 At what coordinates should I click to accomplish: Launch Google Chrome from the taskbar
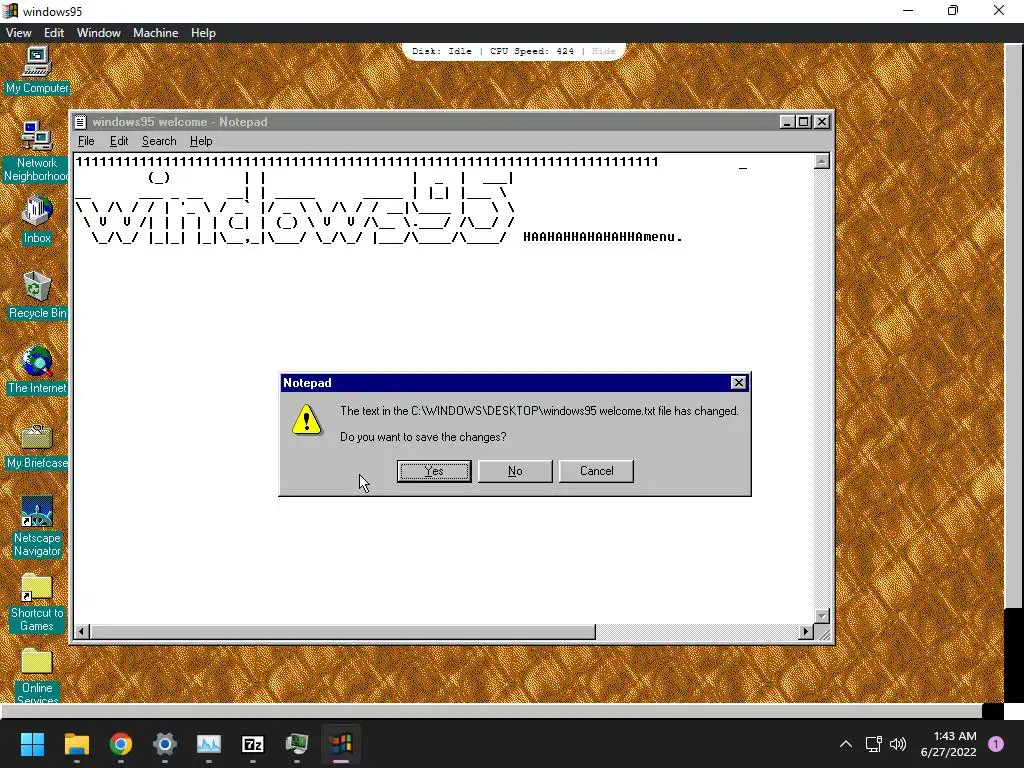(x=121, y=744)
